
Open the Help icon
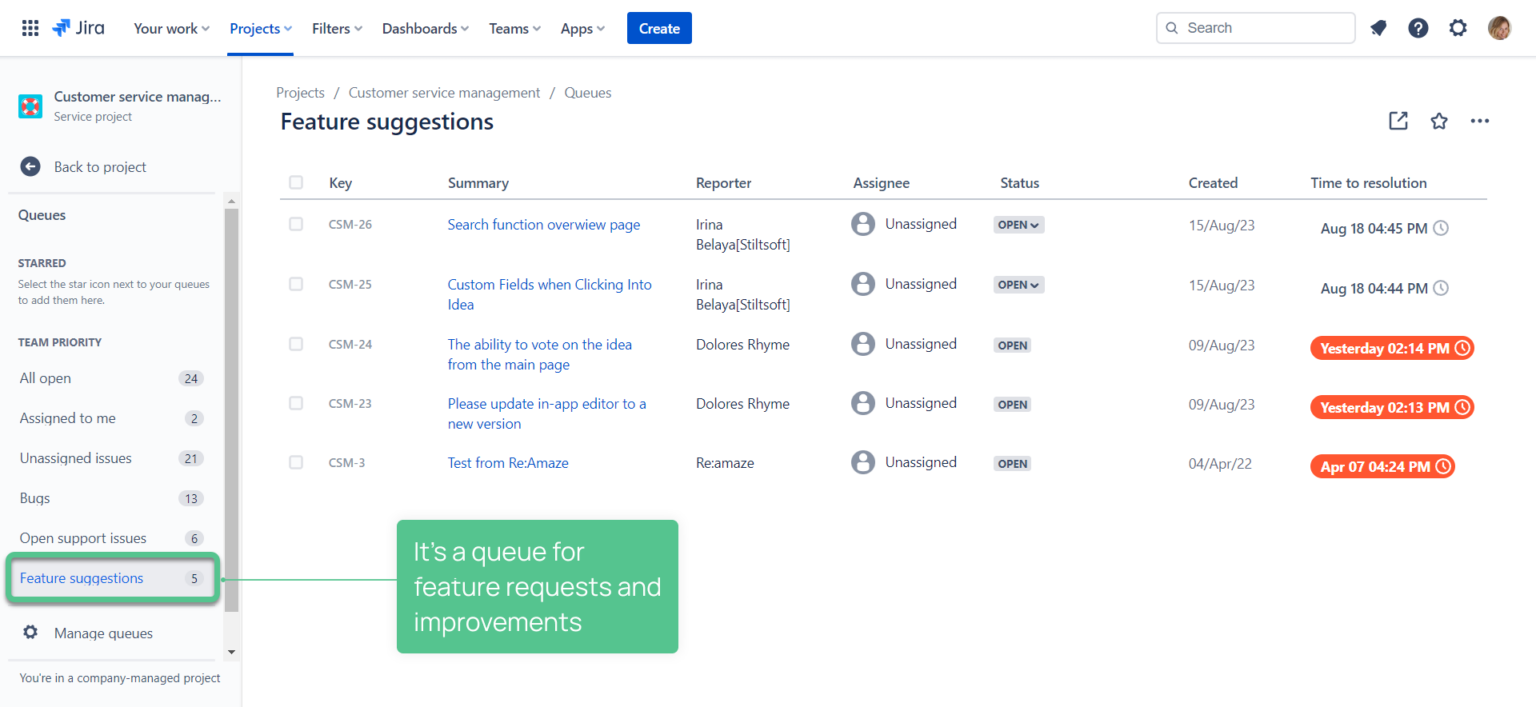click(1418, 27)
